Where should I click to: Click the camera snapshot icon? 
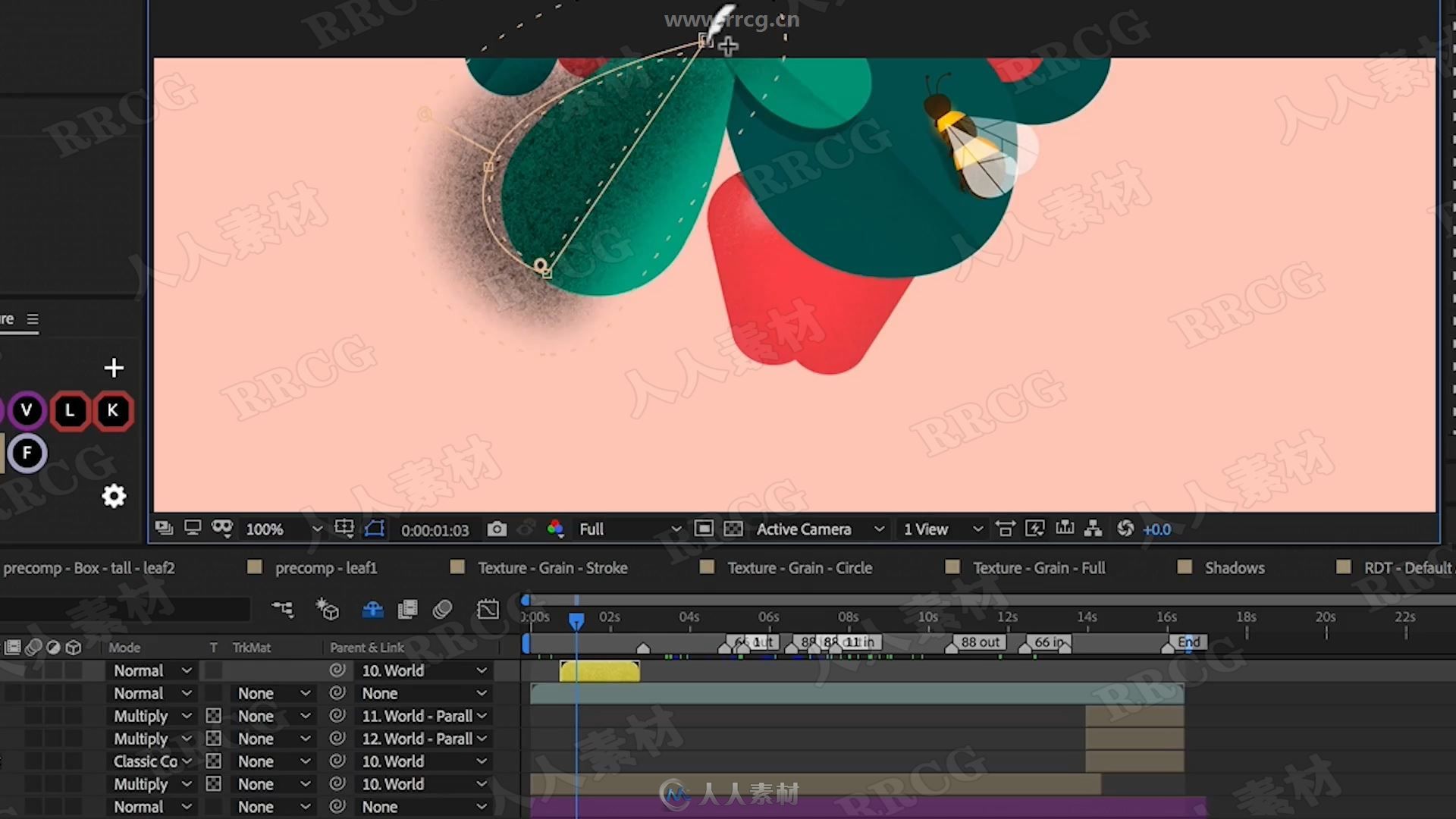point(497,528)
